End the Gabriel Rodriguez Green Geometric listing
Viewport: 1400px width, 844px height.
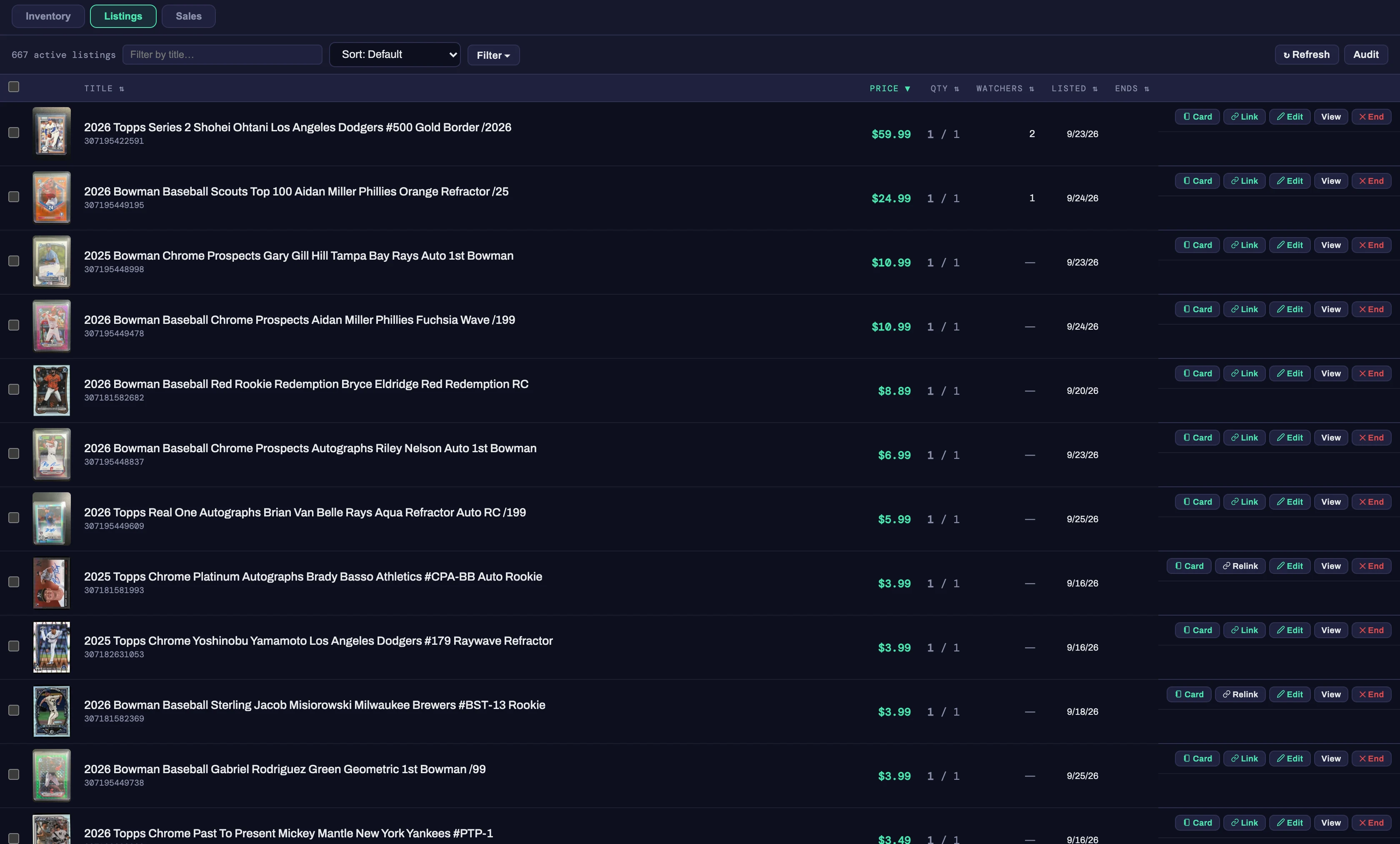click(1371, 759)
